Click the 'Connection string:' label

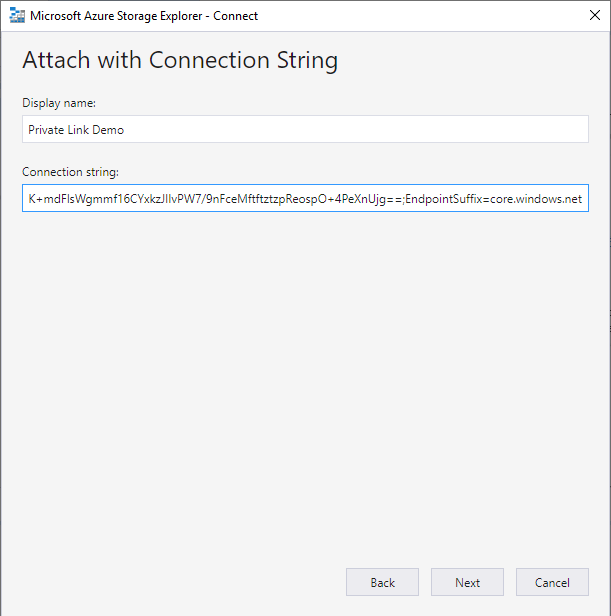click(70, 172)
